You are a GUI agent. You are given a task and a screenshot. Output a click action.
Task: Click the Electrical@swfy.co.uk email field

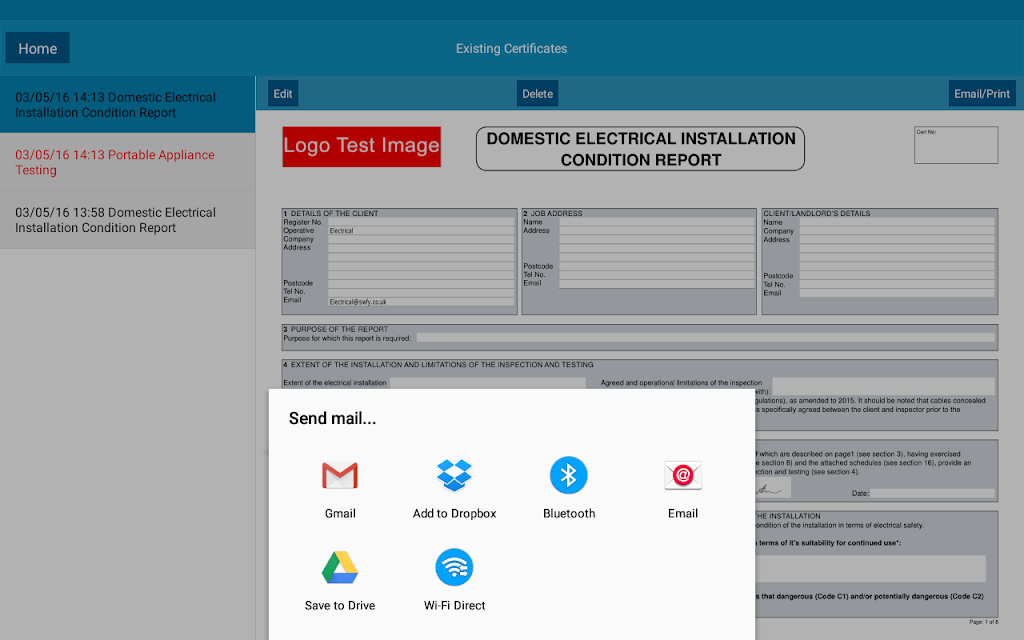(421, 302)
